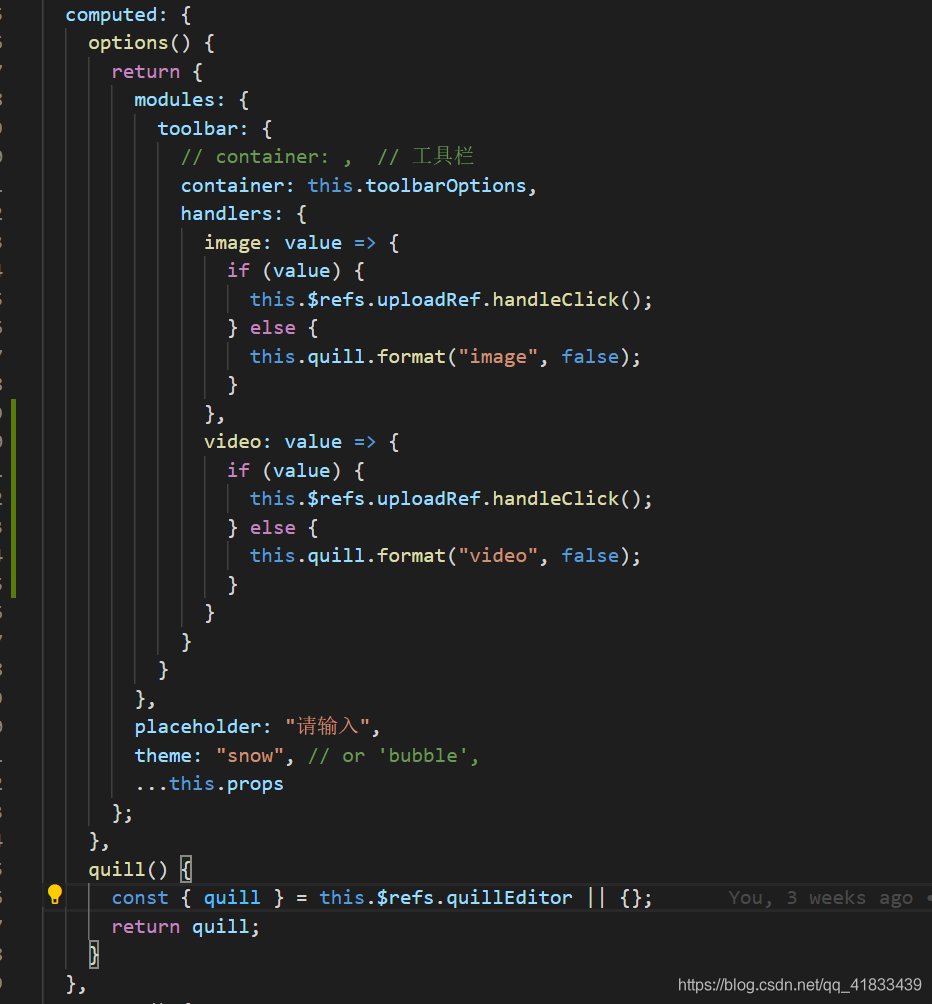
Task: Click the yellow quick-fix lightbulb icon
Action: click(55, 896)
